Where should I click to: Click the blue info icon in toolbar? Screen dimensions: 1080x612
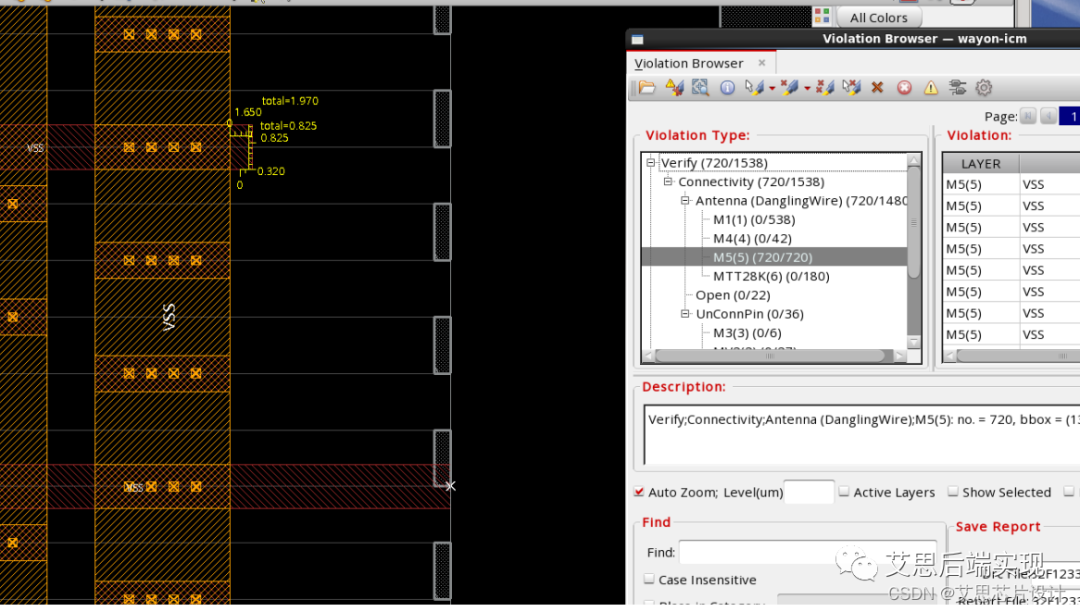pos(727,88)
